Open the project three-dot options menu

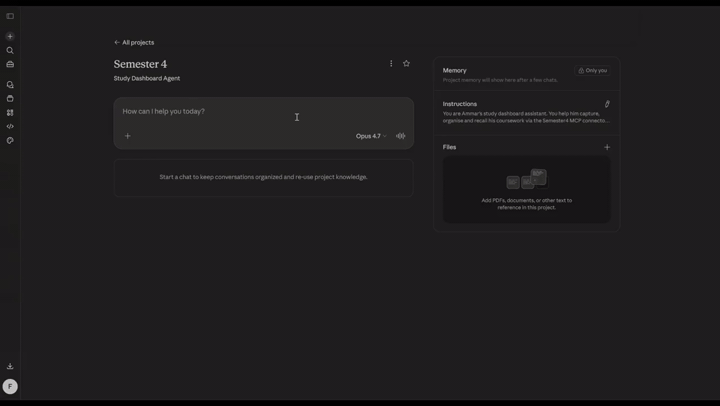point(391,63)
